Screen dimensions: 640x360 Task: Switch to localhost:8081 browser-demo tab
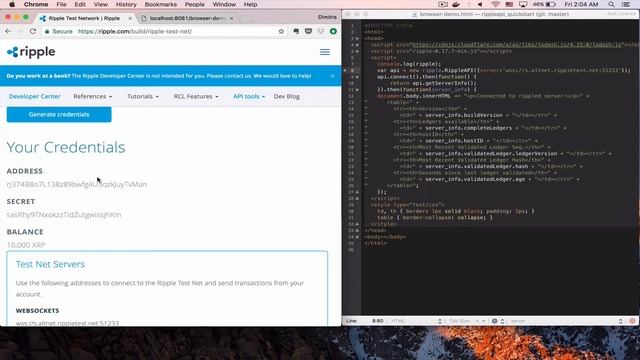pyautogui.click(x=187, y=18)
